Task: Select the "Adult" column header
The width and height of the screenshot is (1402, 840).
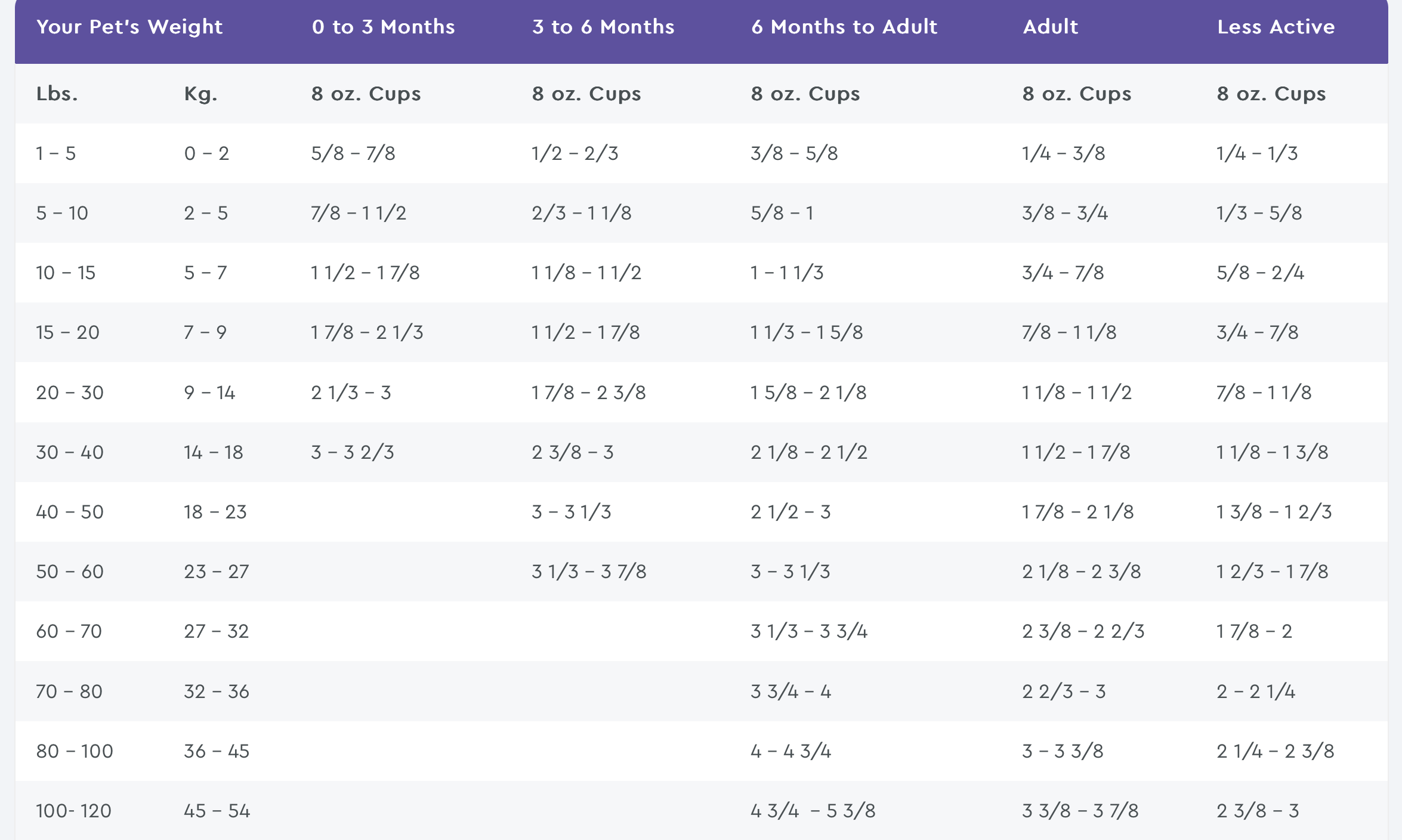Action: [x=1051, y=27]
